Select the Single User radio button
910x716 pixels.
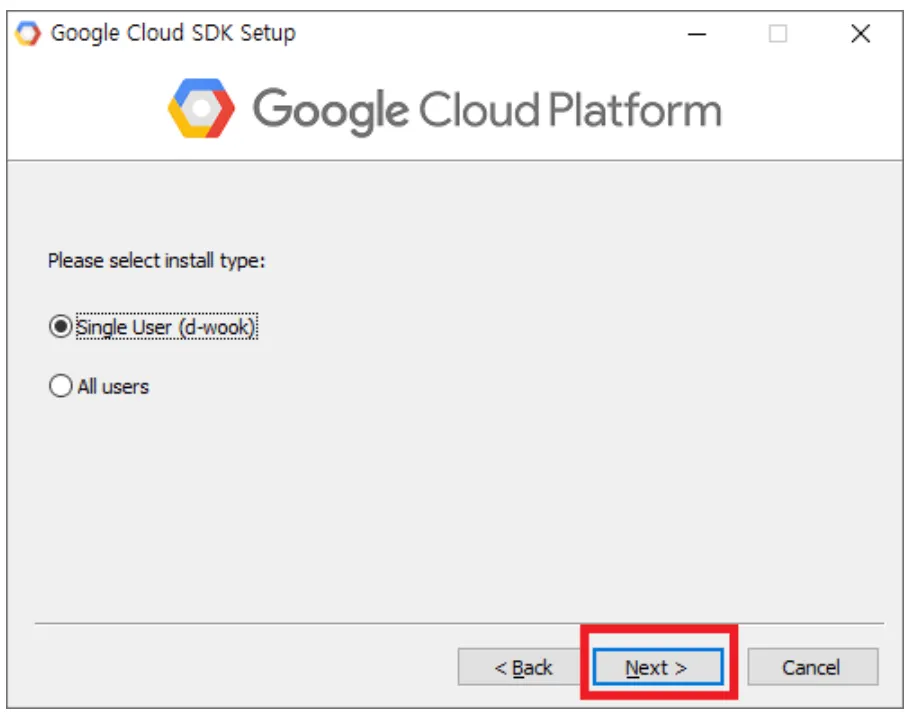pos(61,327)
